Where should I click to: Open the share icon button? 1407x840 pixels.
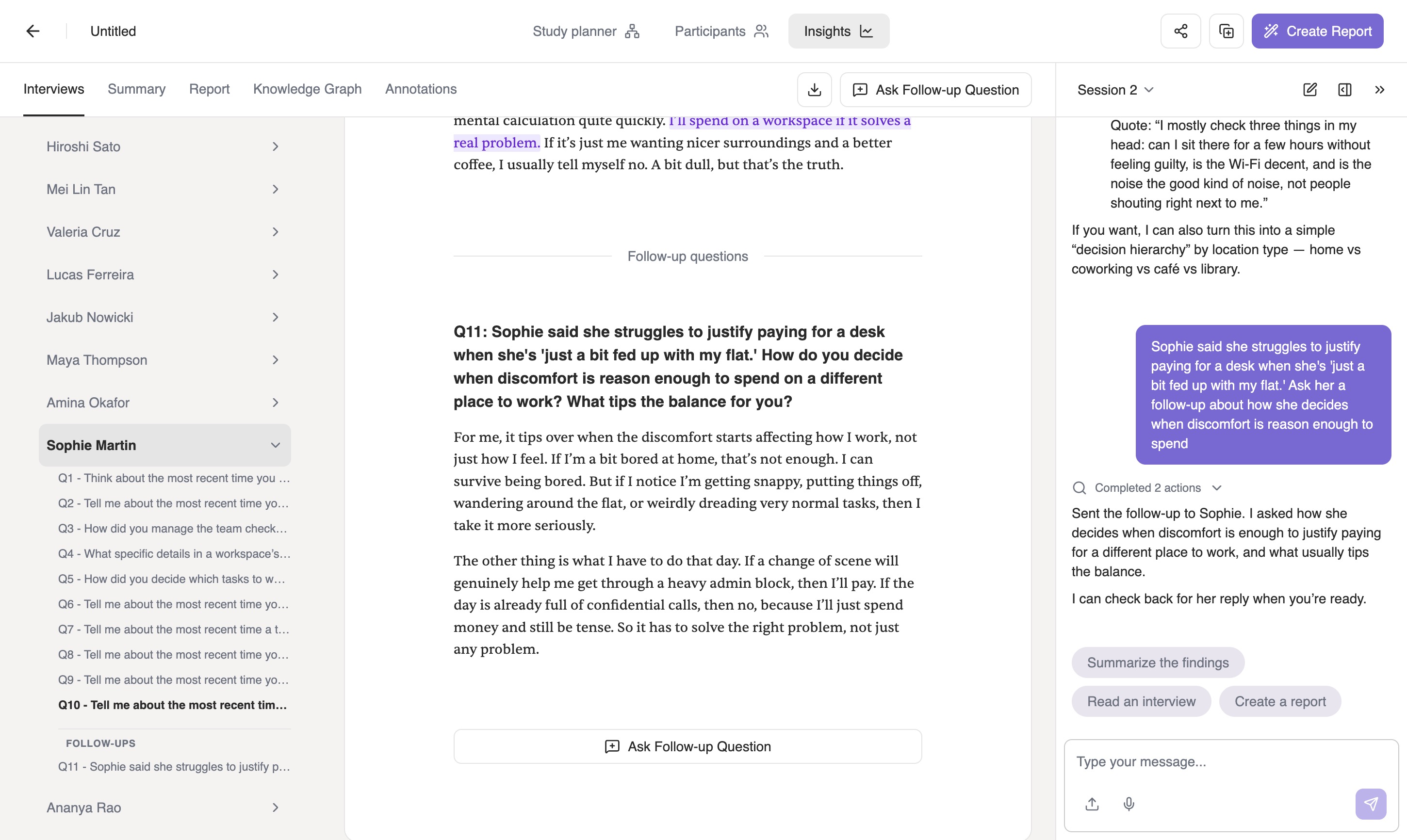pos(1180,31)
